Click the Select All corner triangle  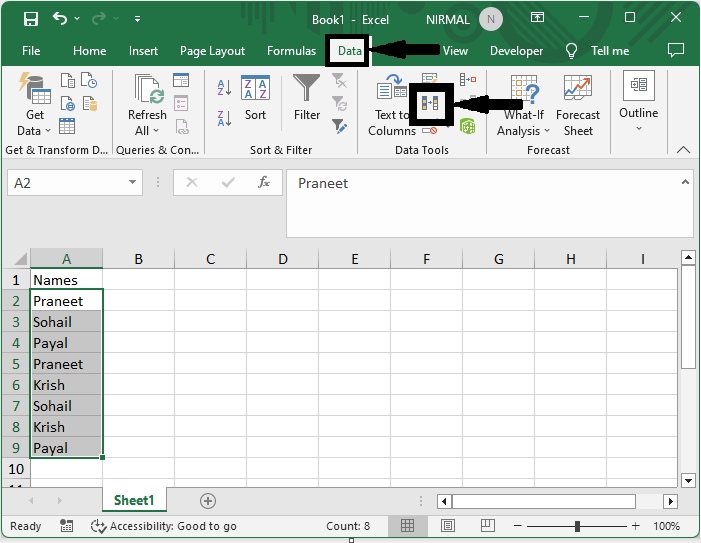21,259
